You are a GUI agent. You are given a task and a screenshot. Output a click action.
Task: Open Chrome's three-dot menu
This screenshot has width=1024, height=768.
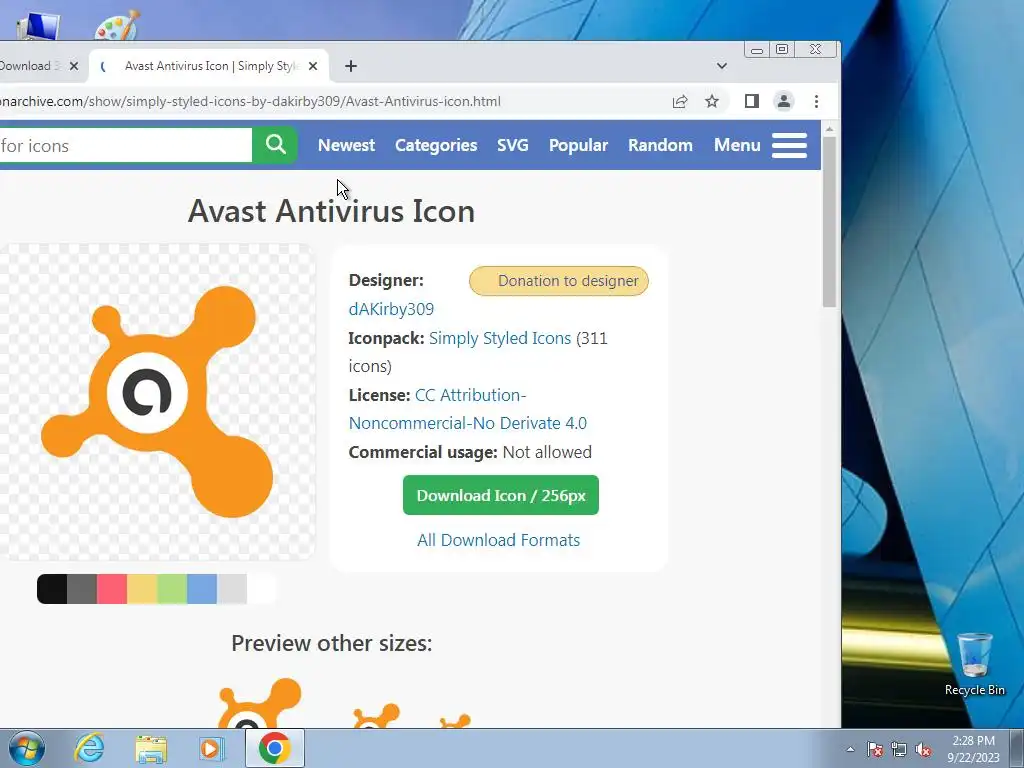816,101
